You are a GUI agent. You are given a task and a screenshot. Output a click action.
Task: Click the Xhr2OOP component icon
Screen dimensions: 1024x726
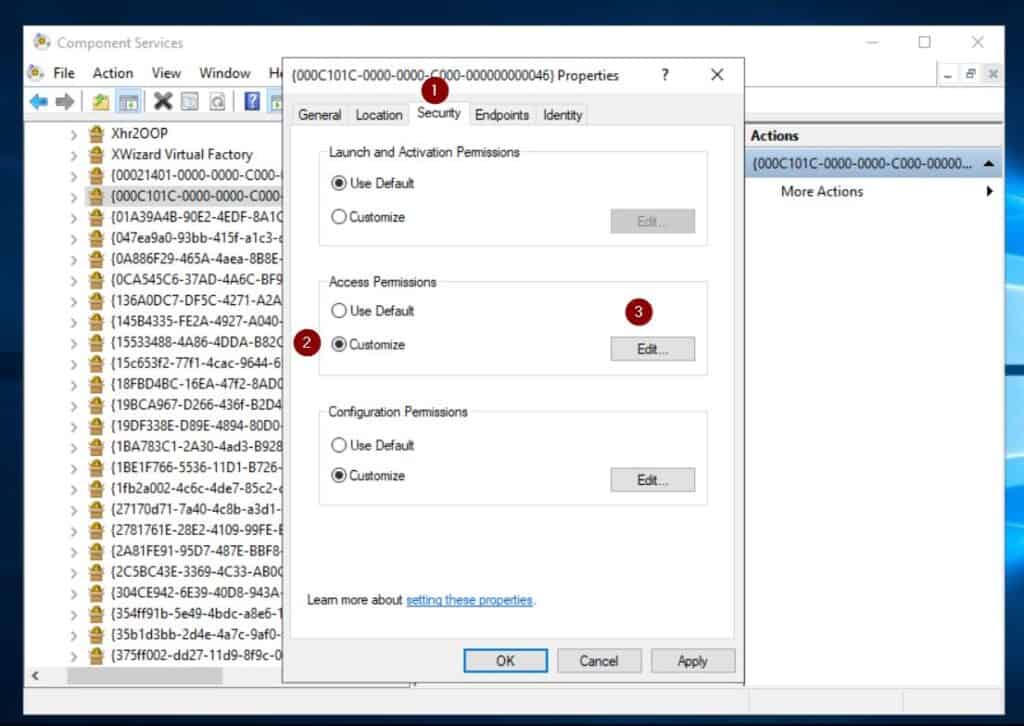(x=97, y=134)
